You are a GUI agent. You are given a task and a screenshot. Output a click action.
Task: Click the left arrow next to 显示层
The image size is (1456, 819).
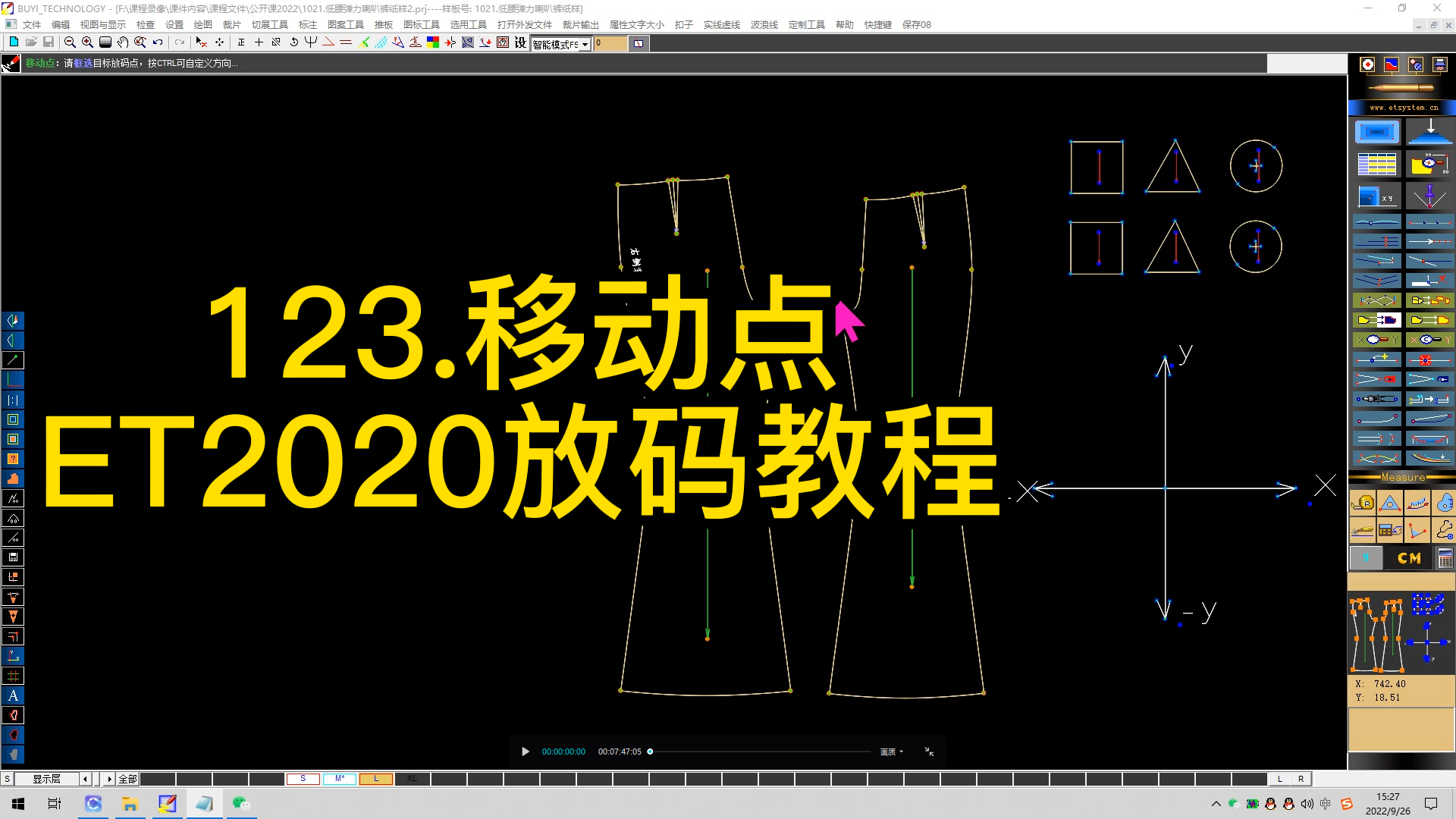click(85, 779)
